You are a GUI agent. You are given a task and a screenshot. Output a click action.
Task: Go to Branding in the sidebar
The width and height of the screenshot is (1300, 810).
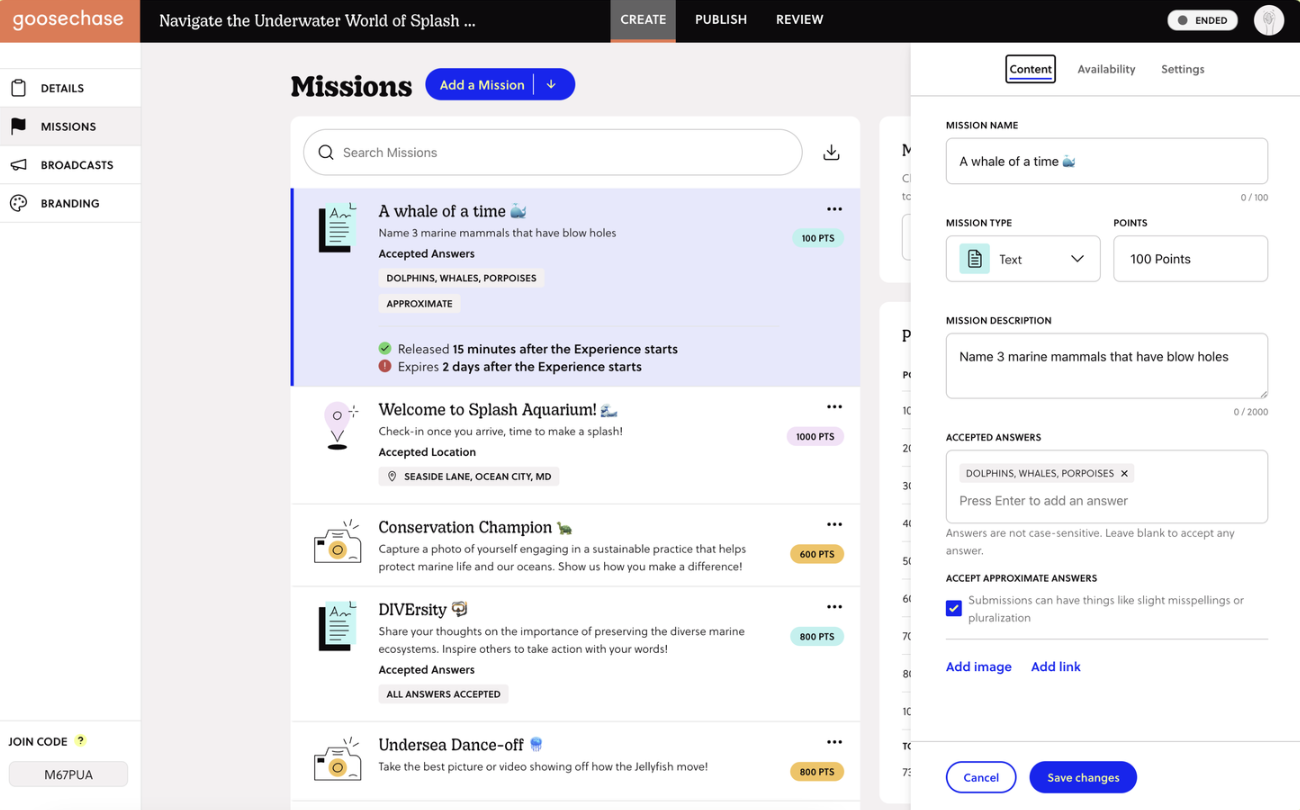tap(70, 203)
